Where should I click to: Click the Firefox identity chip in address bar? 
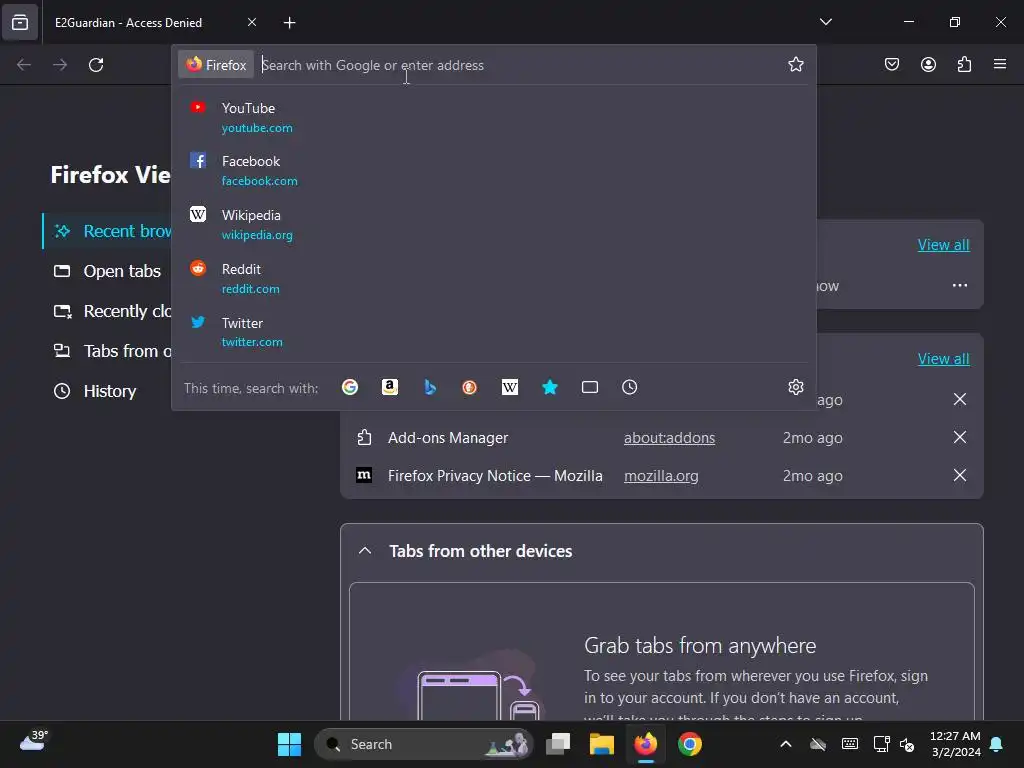[x=216, y=65]
